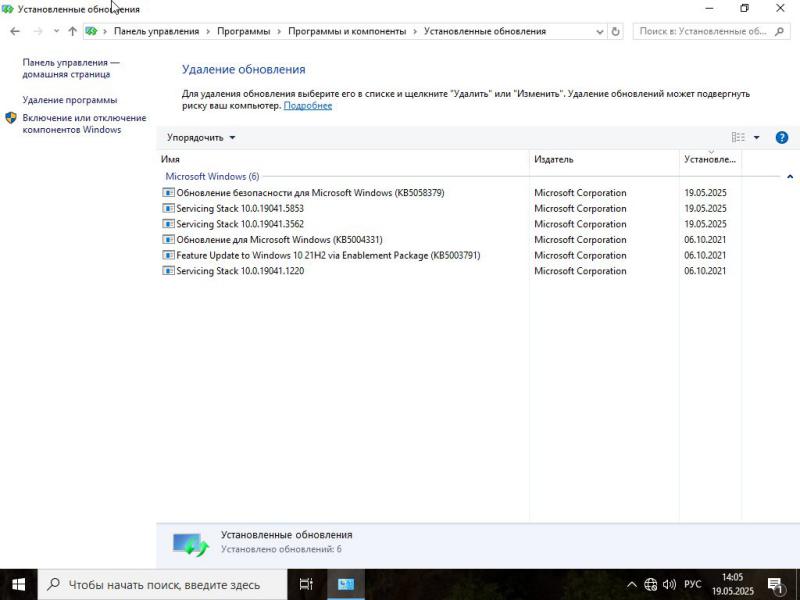800x600 pixels.
Task: Open "Включение или отключение компонентов Windows"
Action: pos(84,123)
